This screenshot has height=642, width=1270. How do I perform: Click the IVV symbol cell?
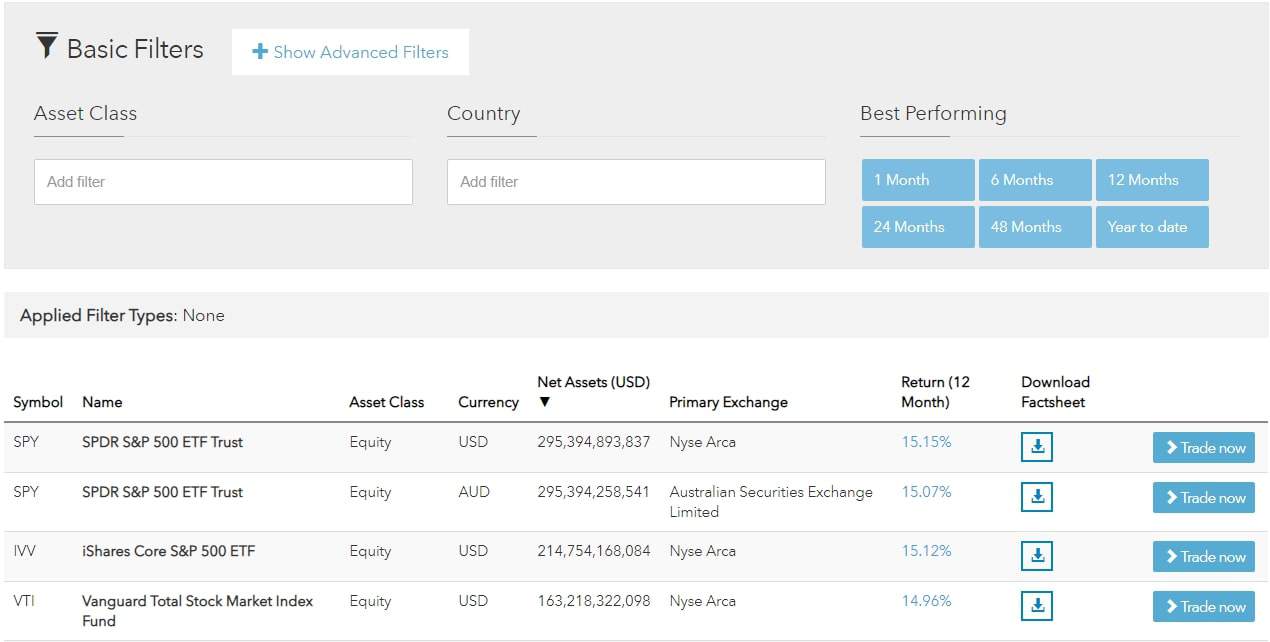(24, 551)
